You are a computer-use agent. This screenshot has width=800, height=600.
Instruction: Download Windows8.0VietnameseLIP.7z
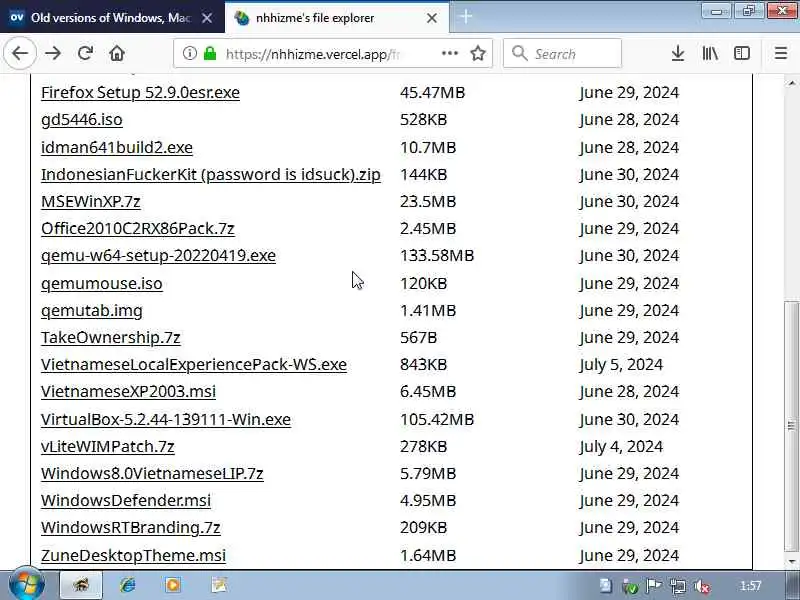pos(152,473)
